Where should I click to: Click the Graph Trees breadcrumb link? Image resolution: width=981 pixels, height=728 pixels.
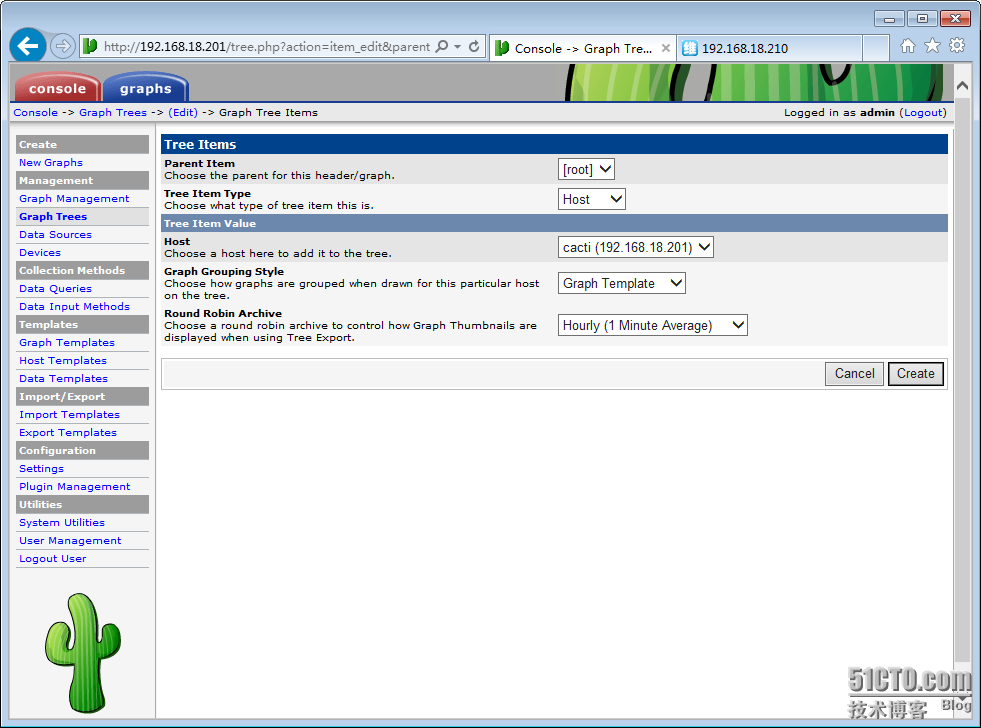click(x=113, y=113)
